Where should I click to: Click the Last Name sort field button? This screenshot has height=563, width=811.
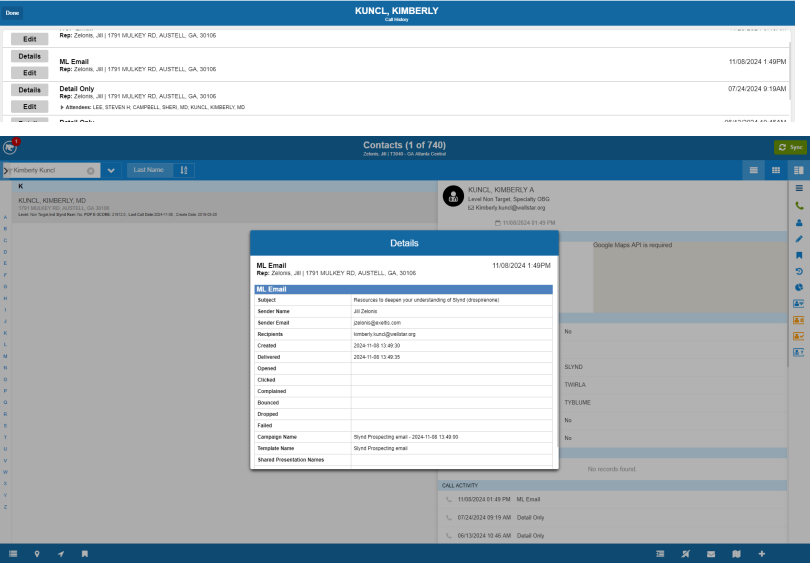(x=149, y=170)
